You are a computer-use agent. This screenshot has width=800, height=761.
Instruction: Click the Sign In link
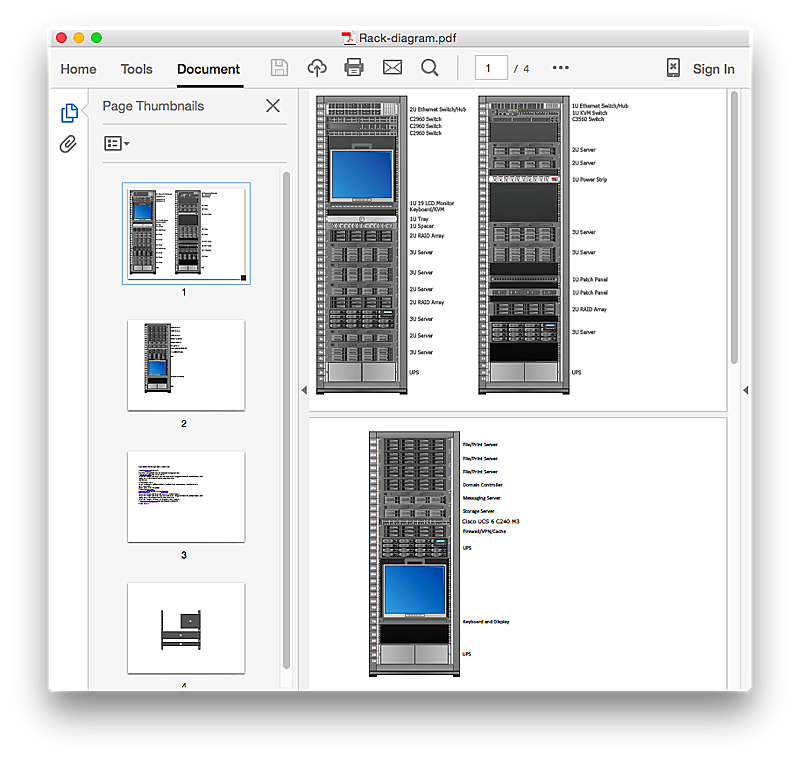tap(713, 69)
